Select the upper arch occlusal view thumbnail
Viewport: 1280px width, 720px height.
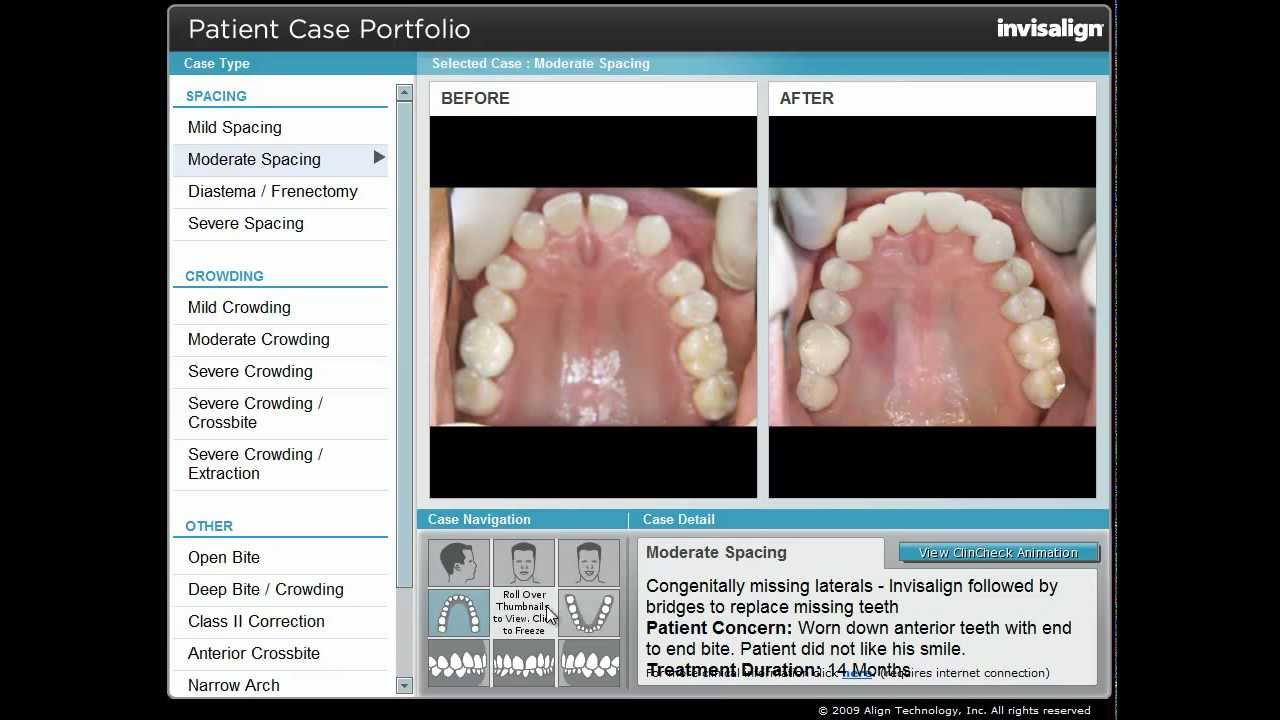pyautogui.click(x=459, y=612)
